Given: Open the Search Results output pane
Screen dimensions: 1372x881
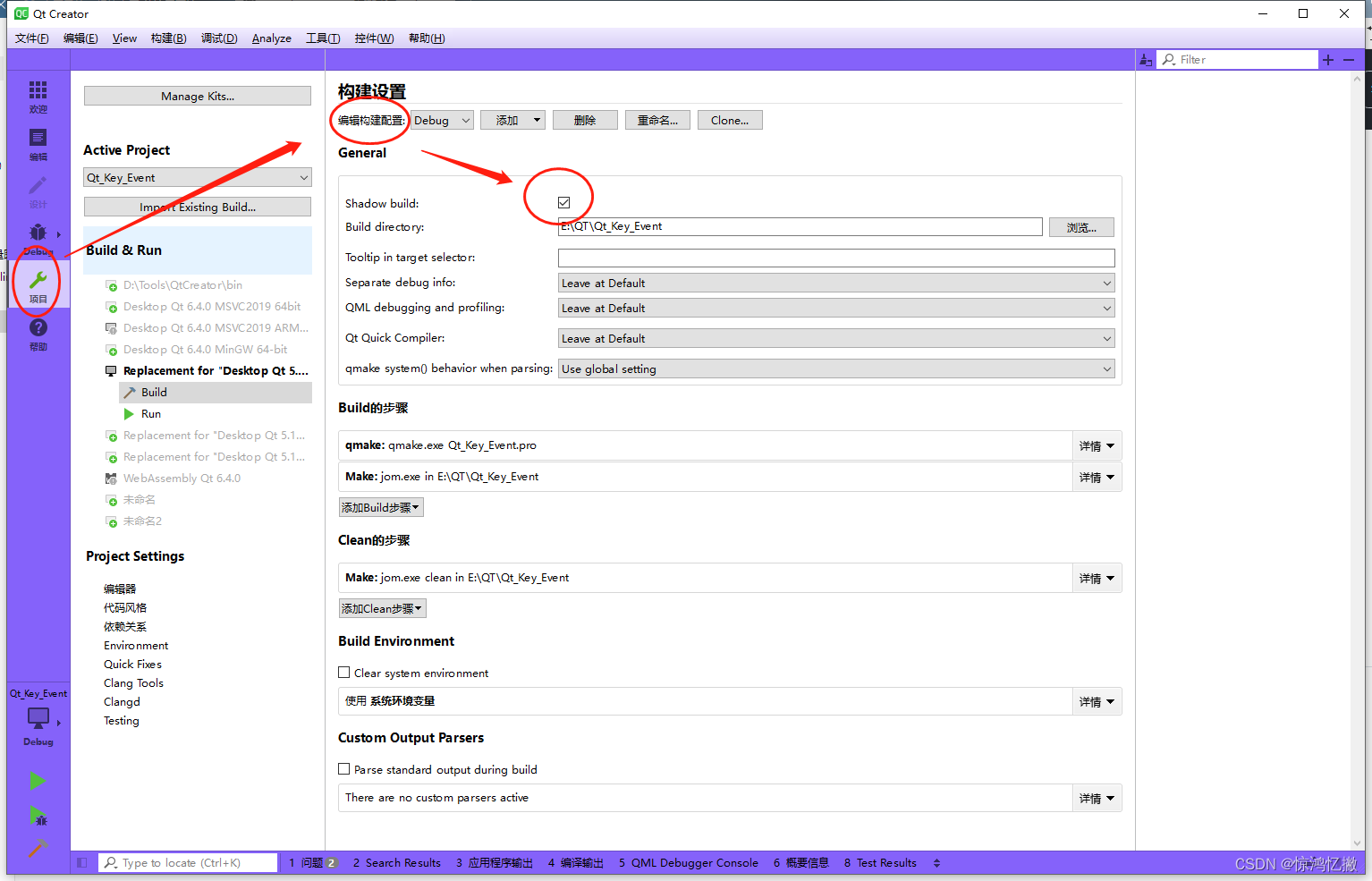Looking at the screenshot, I should [x=397, y=863].
